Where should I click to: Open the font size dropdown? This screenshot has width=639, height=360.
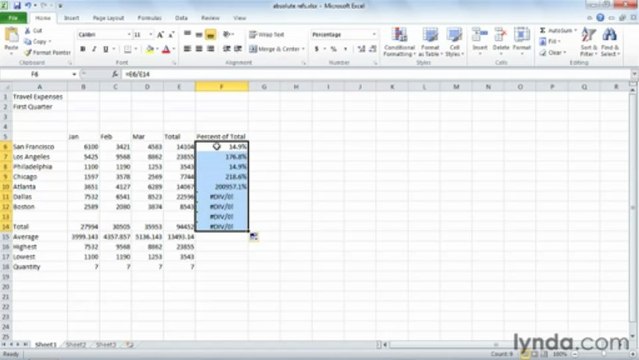point(150,35)
